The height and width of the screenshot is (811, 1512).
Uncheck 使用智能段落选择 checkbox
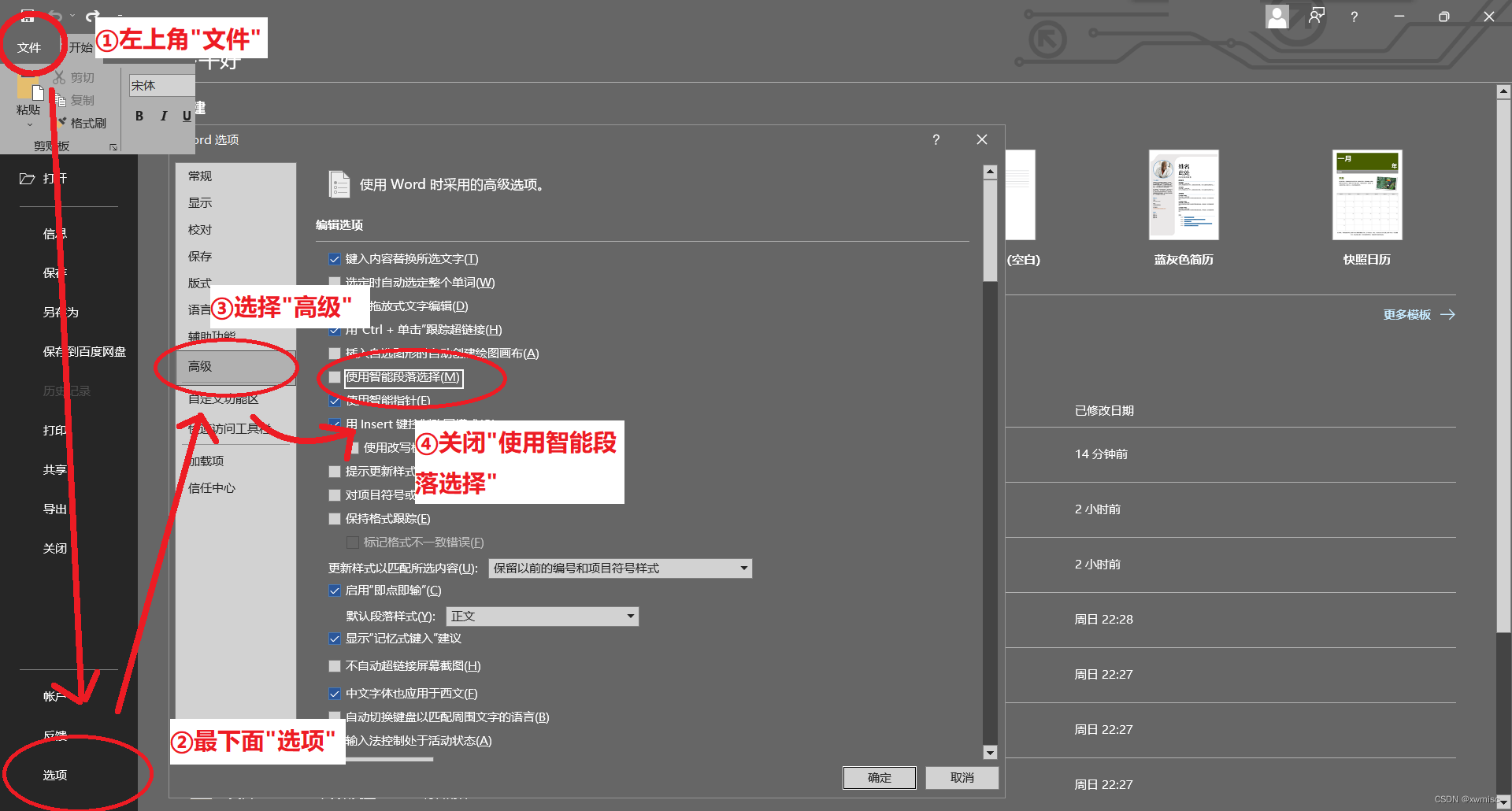(335, 377)
